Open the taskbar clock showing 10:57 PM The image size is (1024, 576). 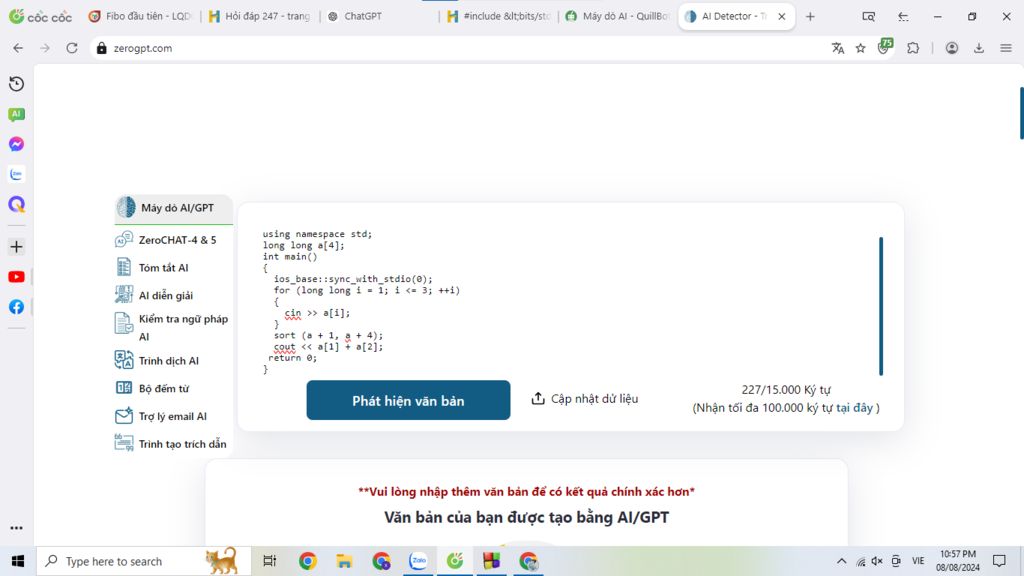point(958,561)
